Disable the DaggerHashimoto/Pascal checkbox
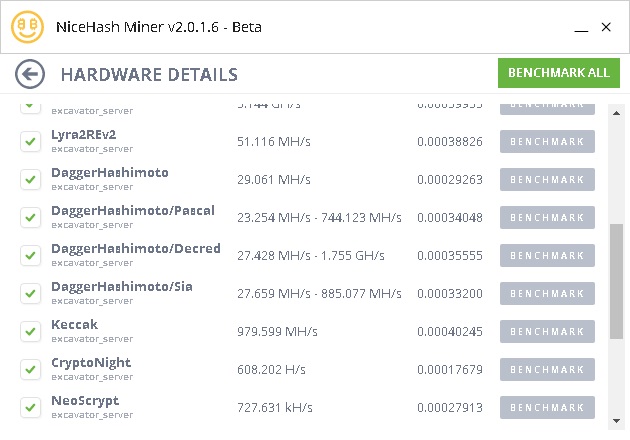The height and width of the screenshot is (440, 630). [31, 217]
